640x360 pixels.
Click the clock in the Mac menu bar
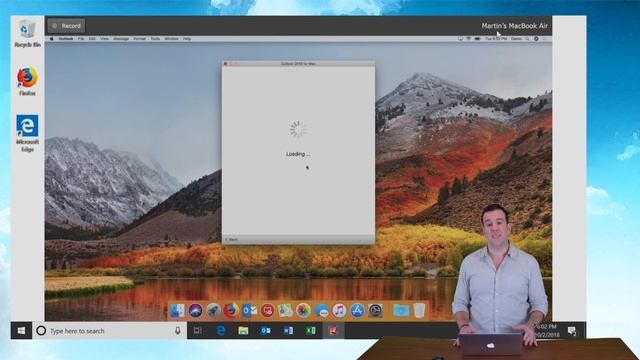pyautogui.click(x=496, y=39)
